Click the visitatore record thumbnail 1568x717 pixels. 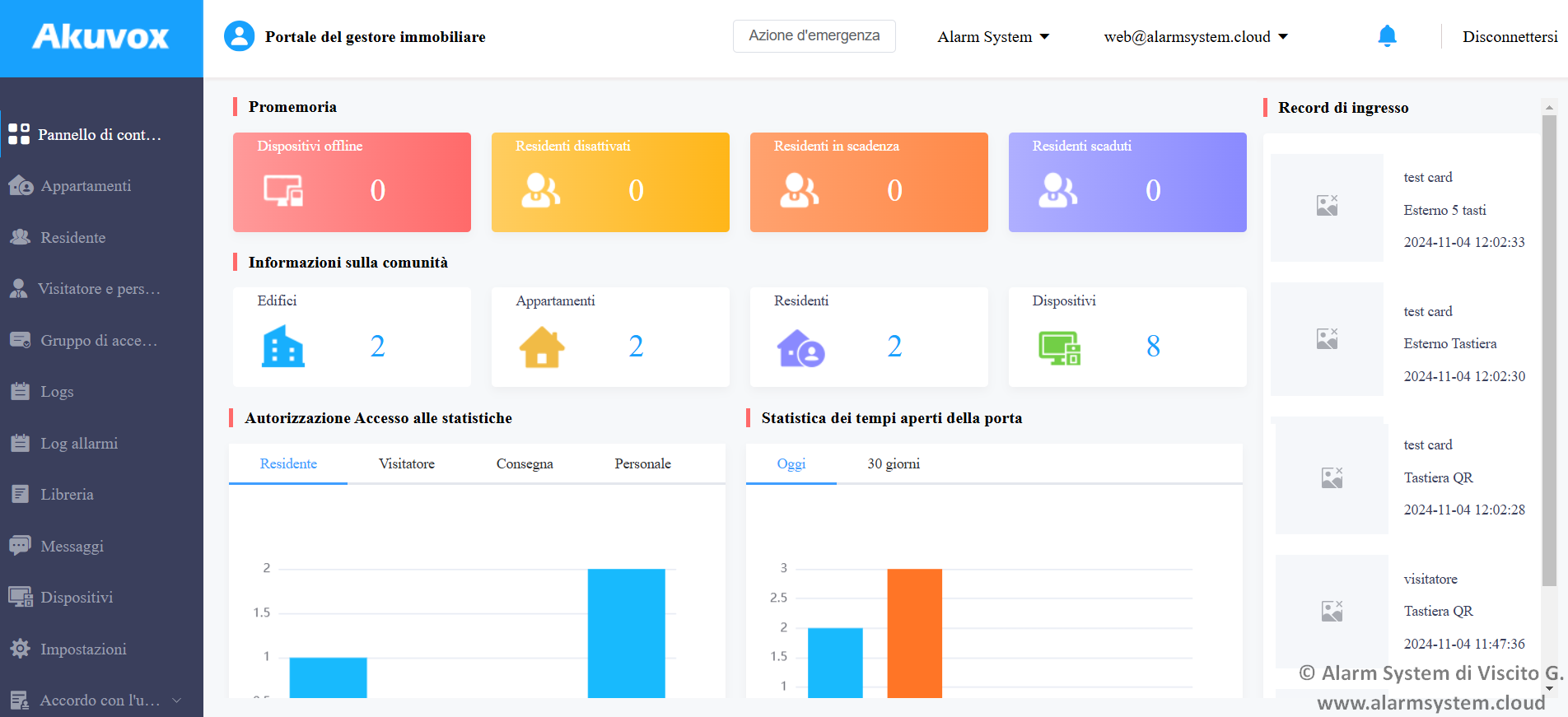pos(1332,611)
